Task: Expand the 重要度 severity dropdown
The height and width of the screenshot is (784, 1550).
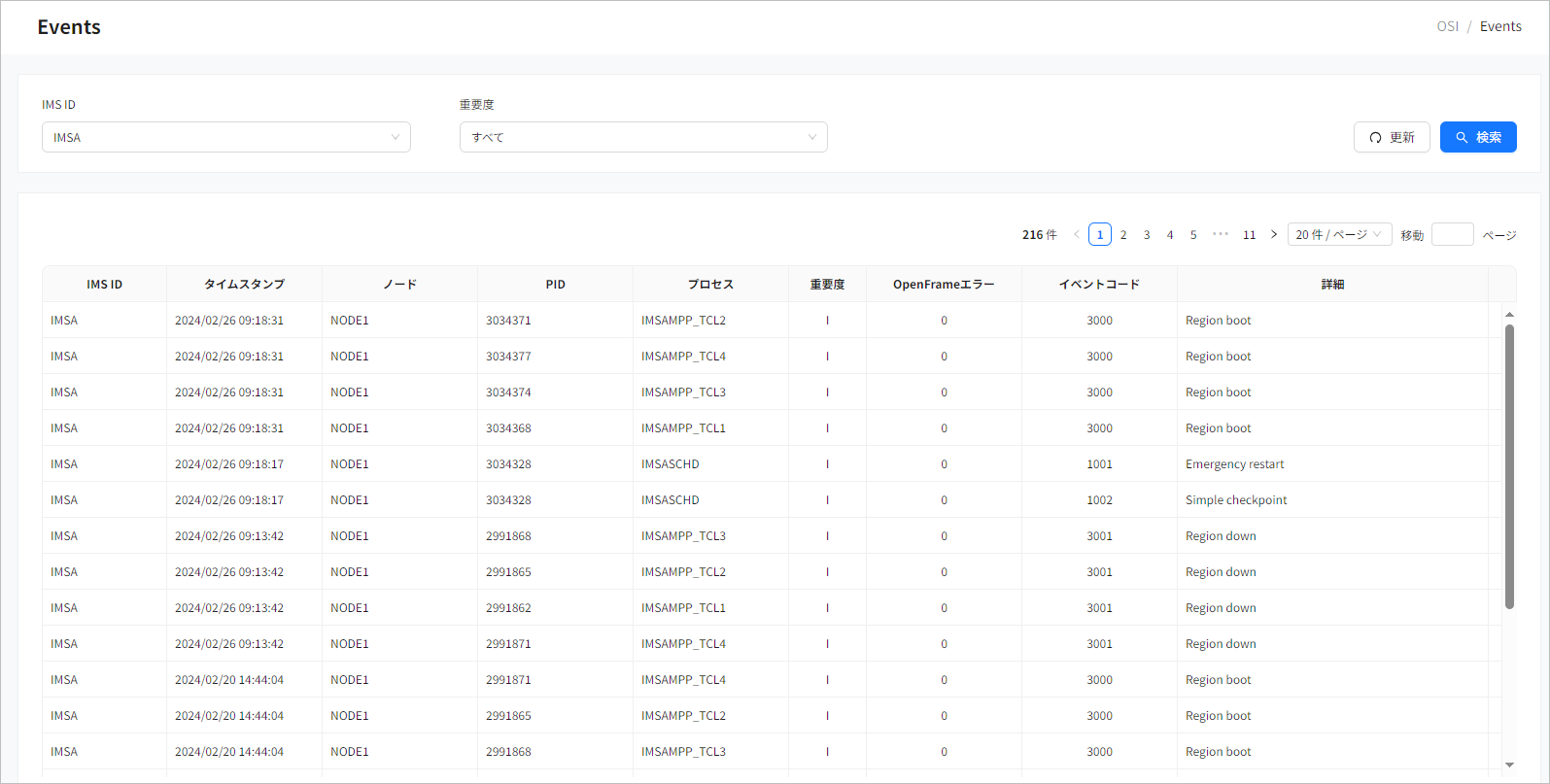Action: pos(642,137)
